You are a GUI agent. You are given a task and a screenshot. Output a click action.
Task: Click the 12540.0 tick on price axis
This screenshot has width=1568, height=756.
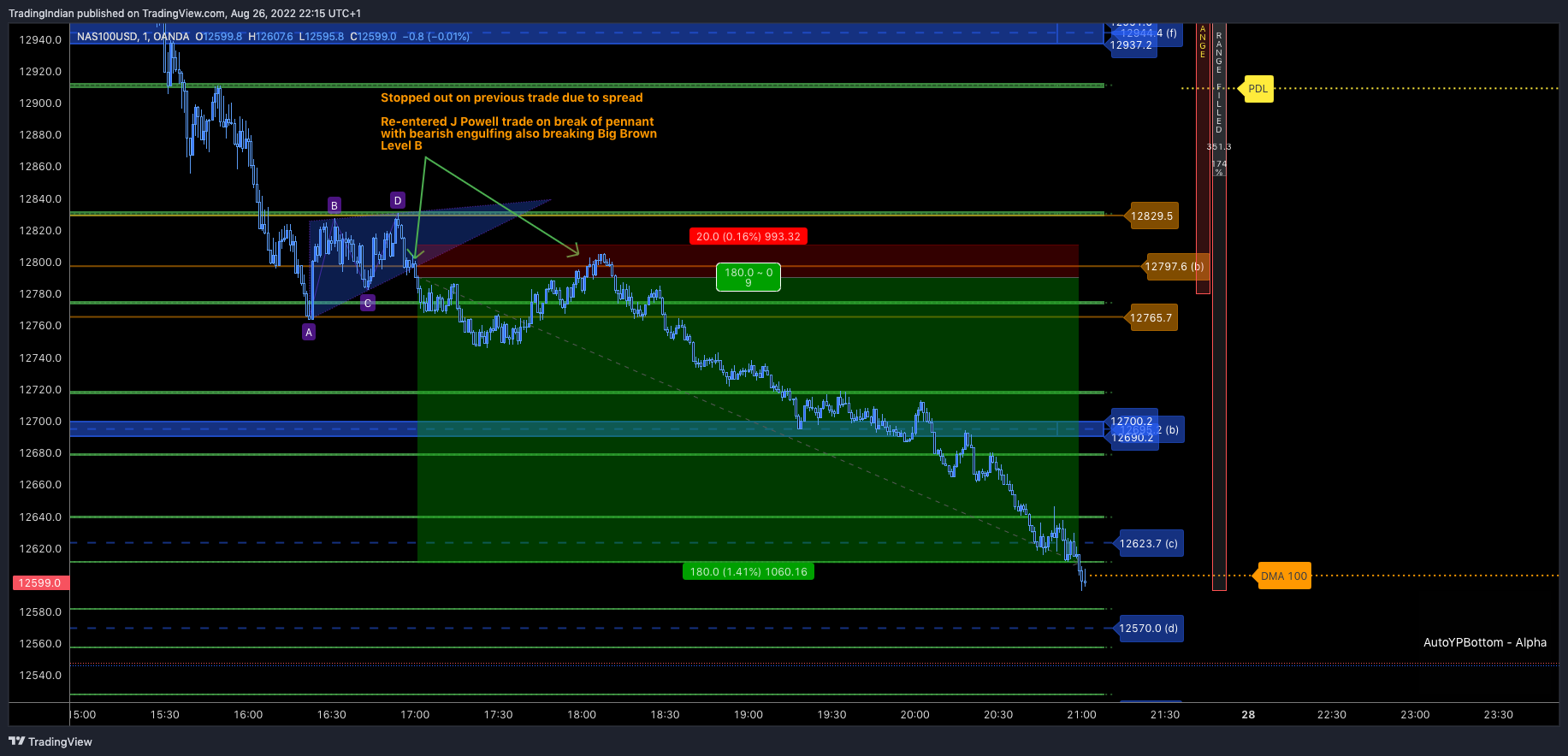pyautogui.click(x=40, y=676)
